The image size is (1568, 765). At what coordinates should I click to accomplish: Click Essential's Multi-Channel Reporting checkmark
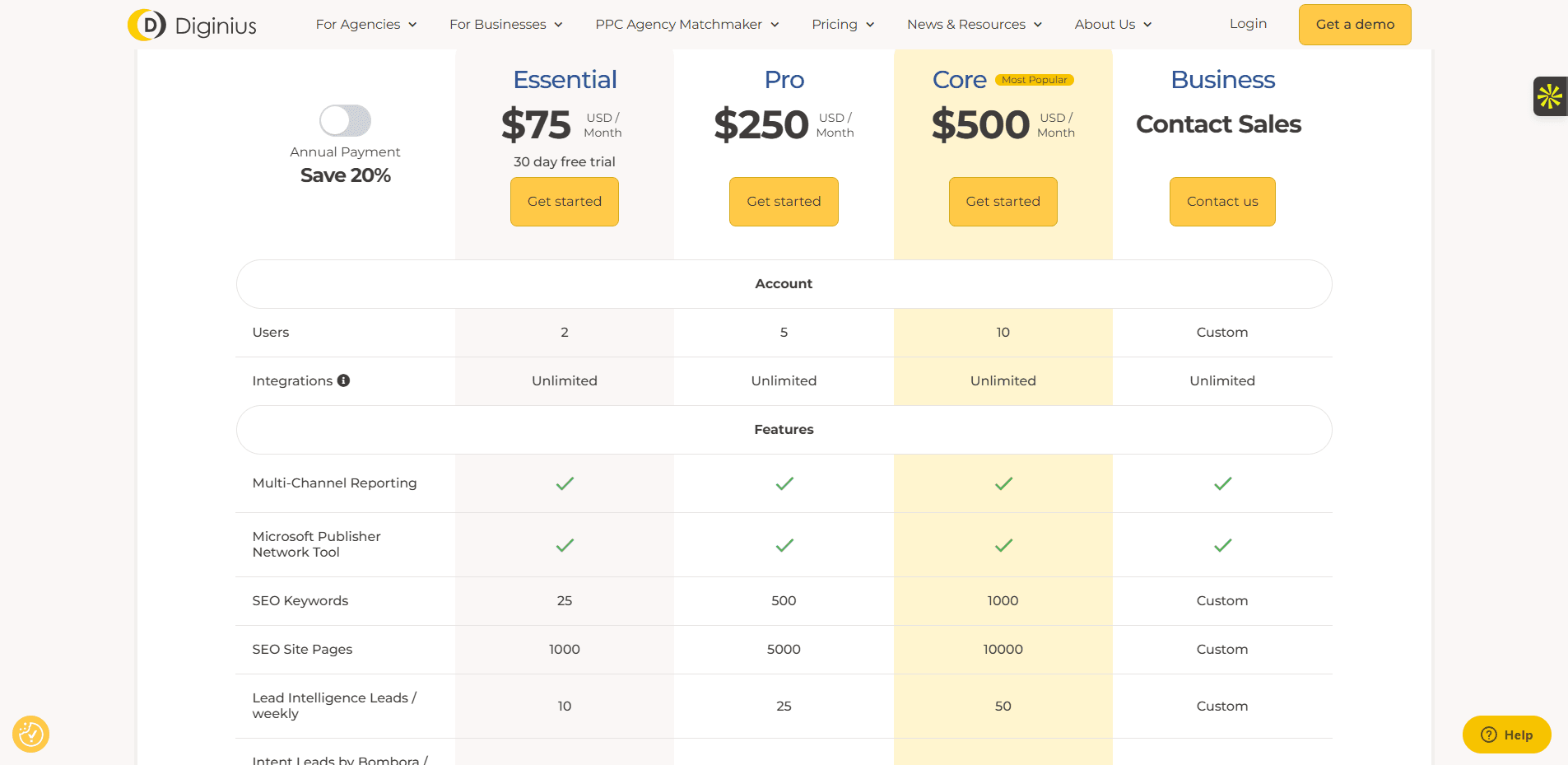(x=565, y=483)
